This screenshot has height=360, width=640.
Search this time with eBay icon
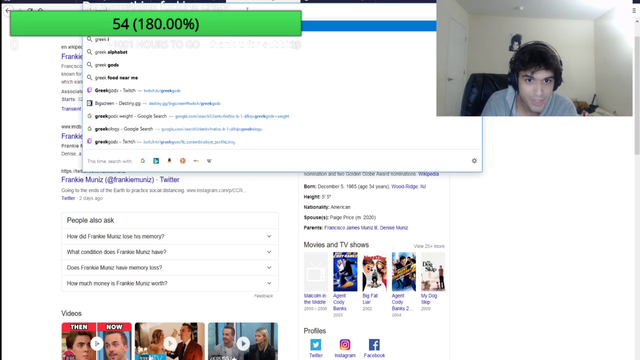pyautogui.click(x=196, y=161)
